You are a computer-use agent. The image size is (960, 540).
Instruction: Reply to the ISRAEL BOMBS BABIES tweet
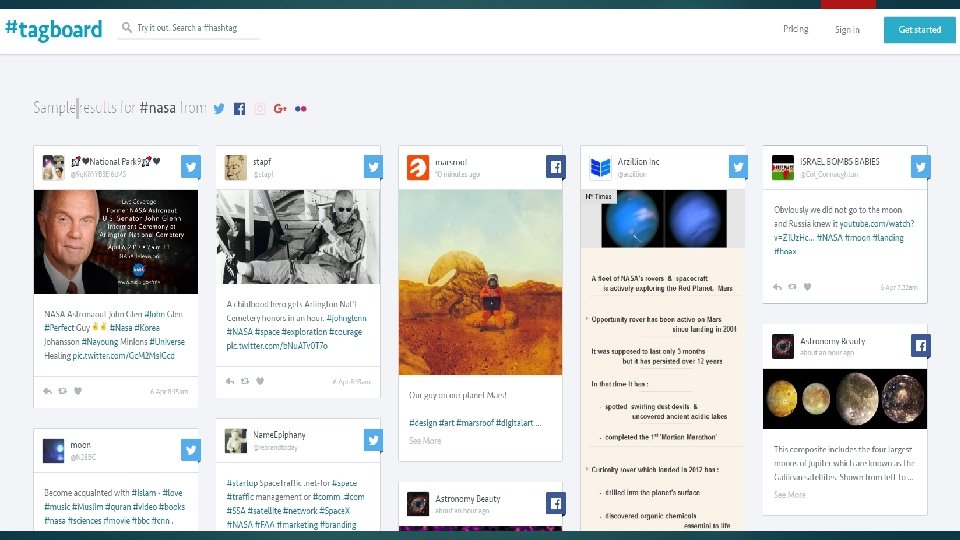[777, 287]
